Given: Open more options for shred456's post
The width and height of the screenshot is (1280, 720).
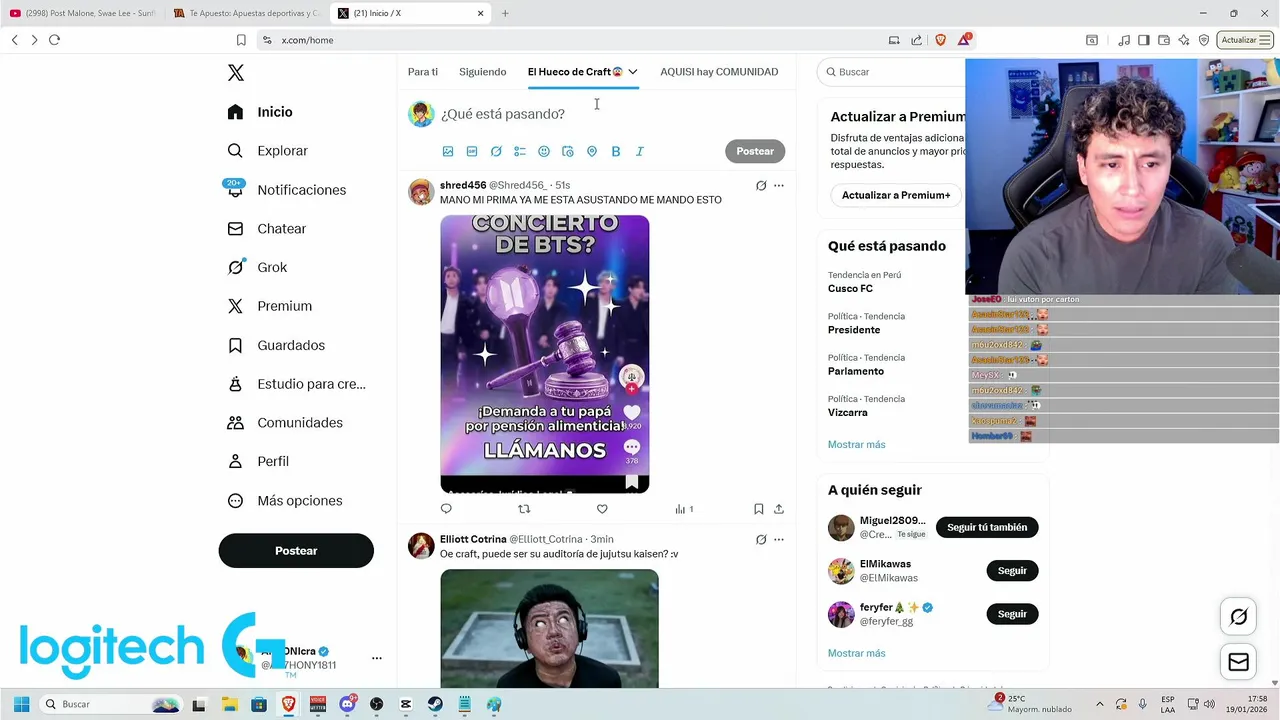Looking at the screenshot, I should (x=779, y=185).
